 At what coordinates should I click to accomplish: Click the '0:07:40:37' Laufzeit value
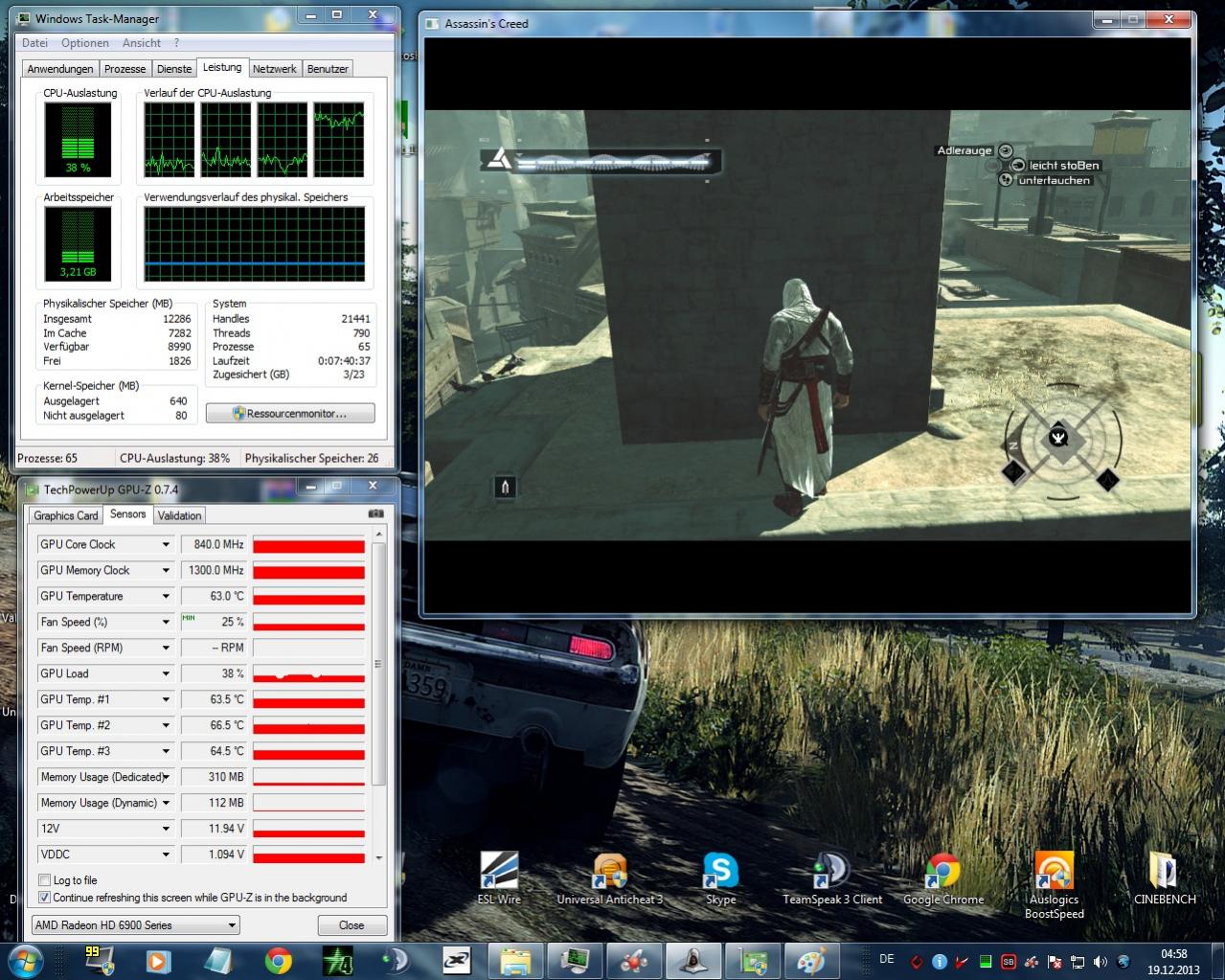coord(344,361)
